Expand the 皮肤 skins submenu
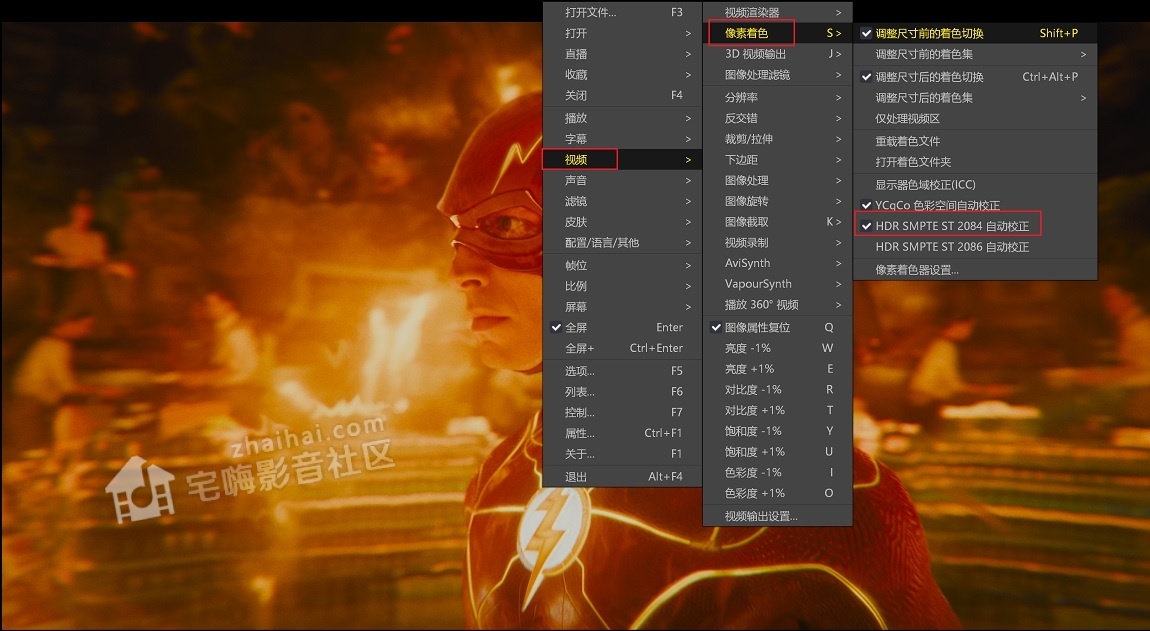The width and height of the screenshot is (1150, 631). pyautogui.click(x=623, y=222)
